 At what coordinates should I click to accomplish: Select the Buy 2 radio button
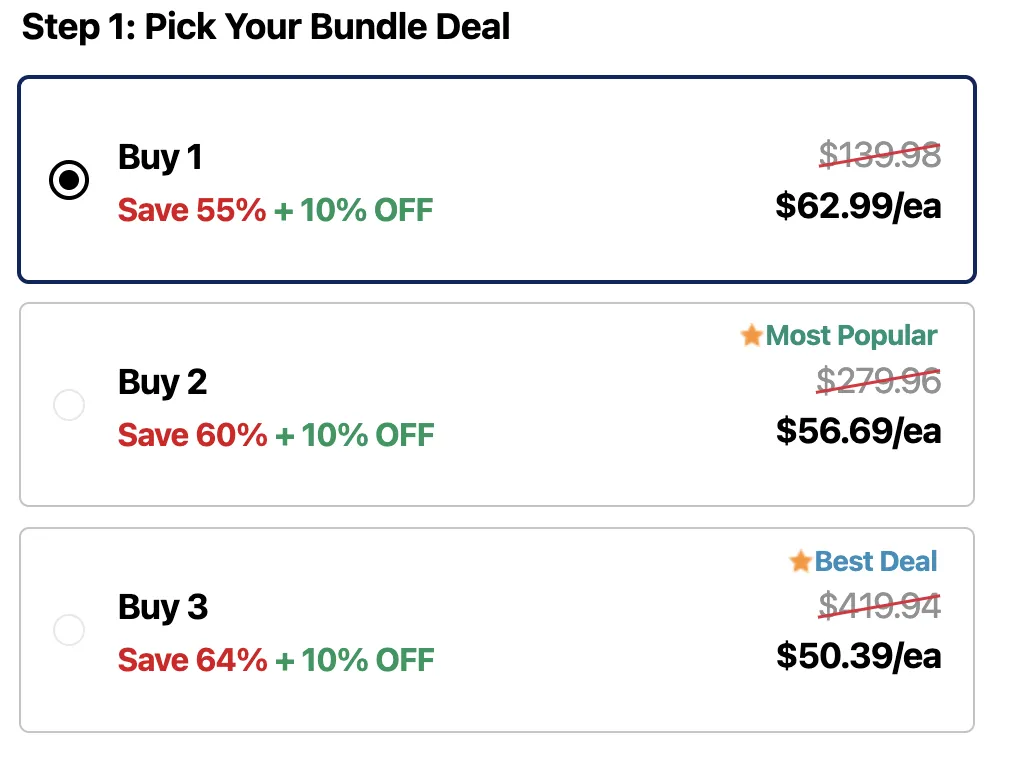[69, 405]
